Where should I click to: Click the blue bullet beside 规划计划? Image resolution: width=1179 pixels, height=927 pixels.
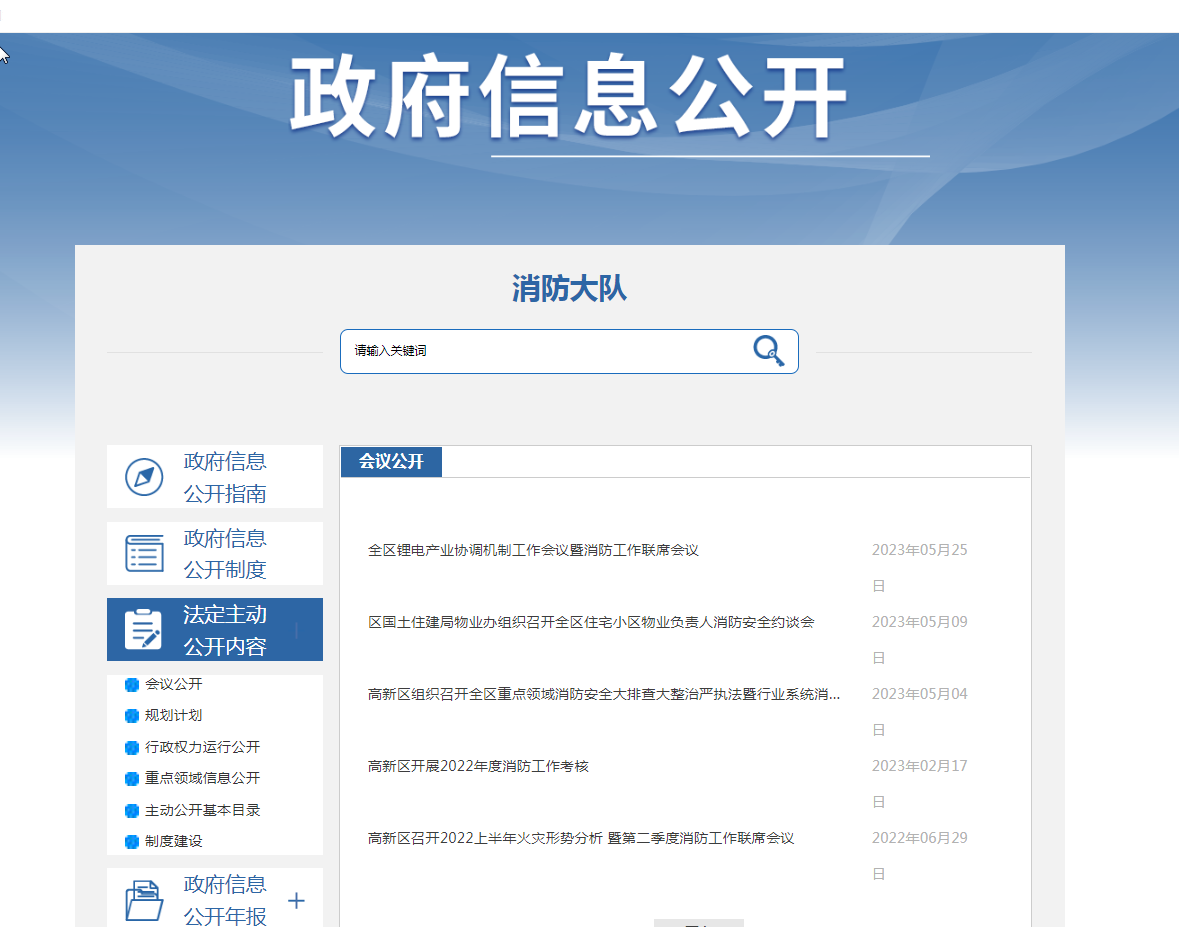(x=131, y=716)
